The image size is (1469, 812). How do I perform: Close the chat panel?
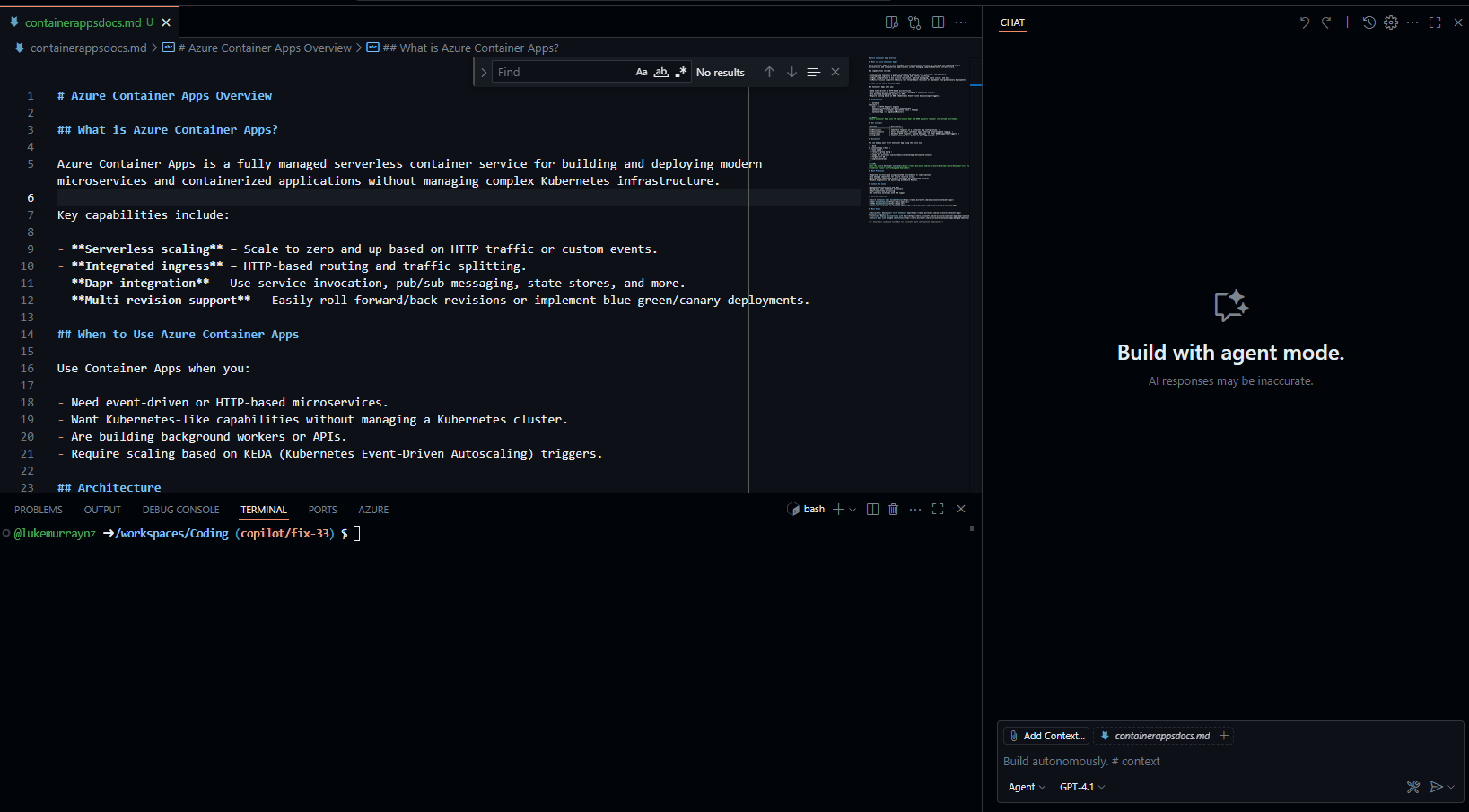(1458, 22)
